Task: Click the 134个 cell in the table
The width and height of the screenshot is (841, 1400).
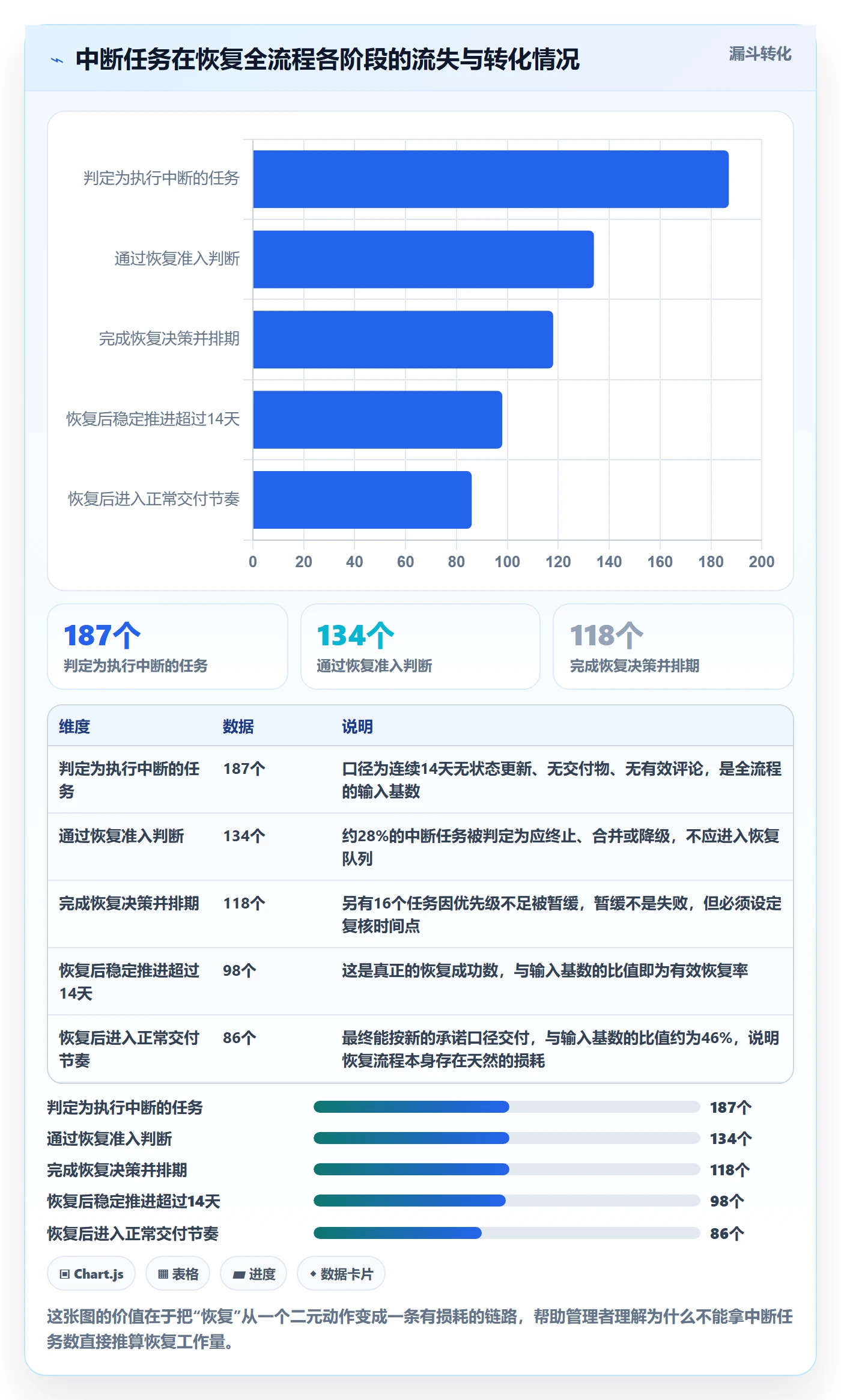Action: click(244, 836)
